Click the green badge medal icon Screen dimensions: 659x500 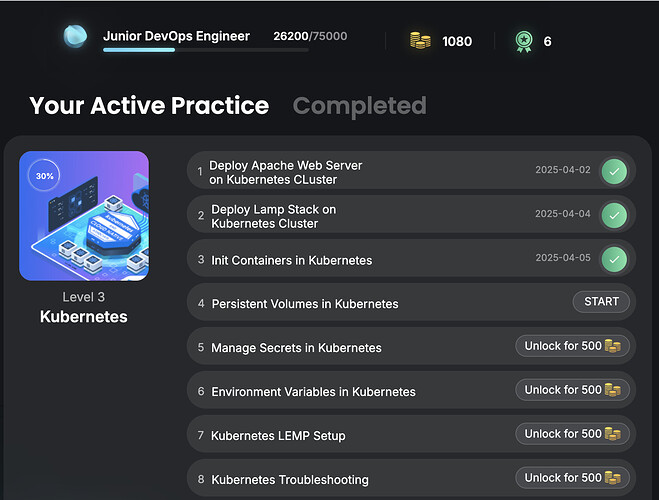point(523,41)
